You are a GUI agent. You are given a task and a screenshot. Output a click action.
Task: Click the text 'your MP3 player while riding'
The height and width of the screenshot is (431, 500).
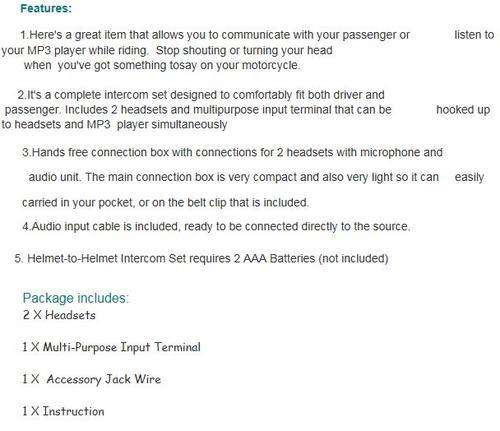[x=74, y=50]
